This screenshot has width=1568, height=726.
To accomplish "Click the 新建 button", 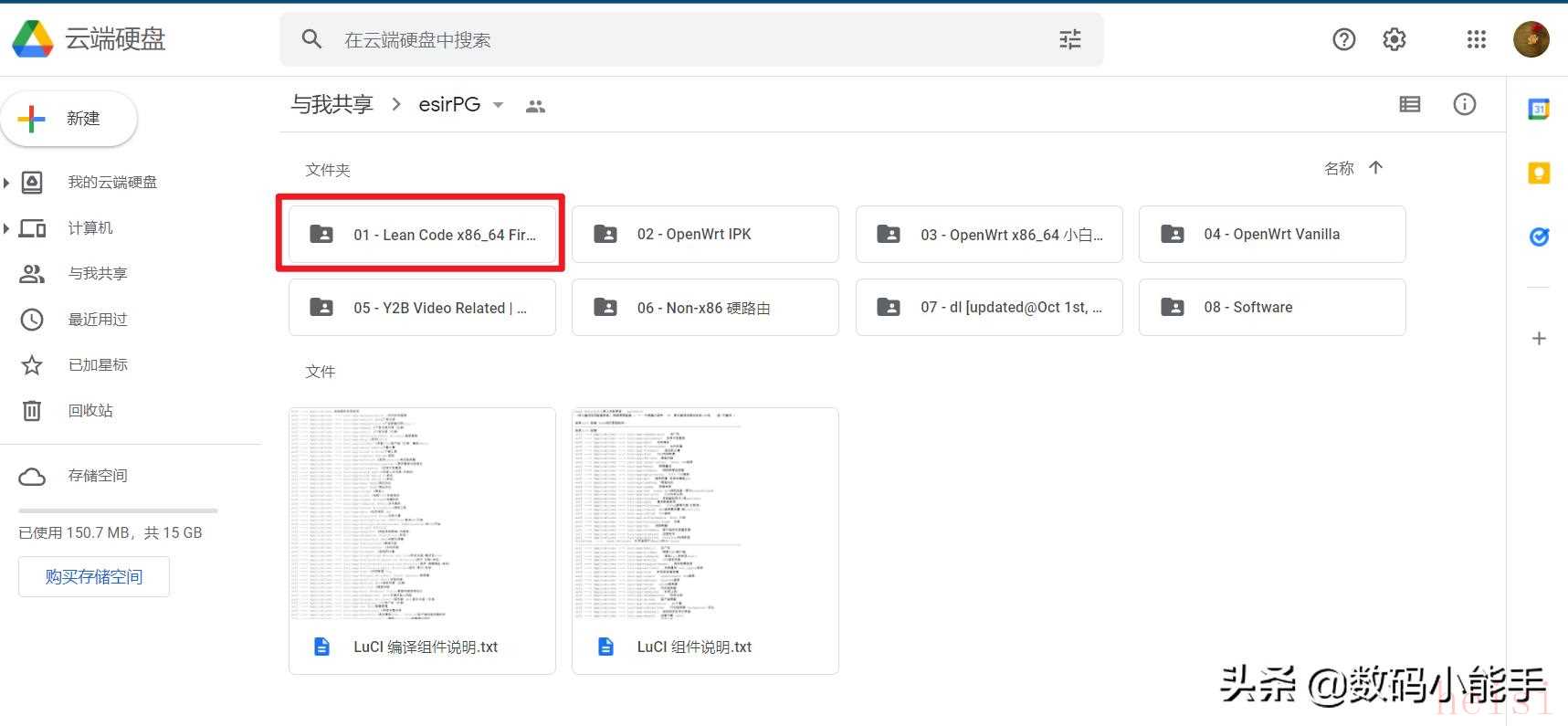I will pyautogui.click(x=69, y=119).
